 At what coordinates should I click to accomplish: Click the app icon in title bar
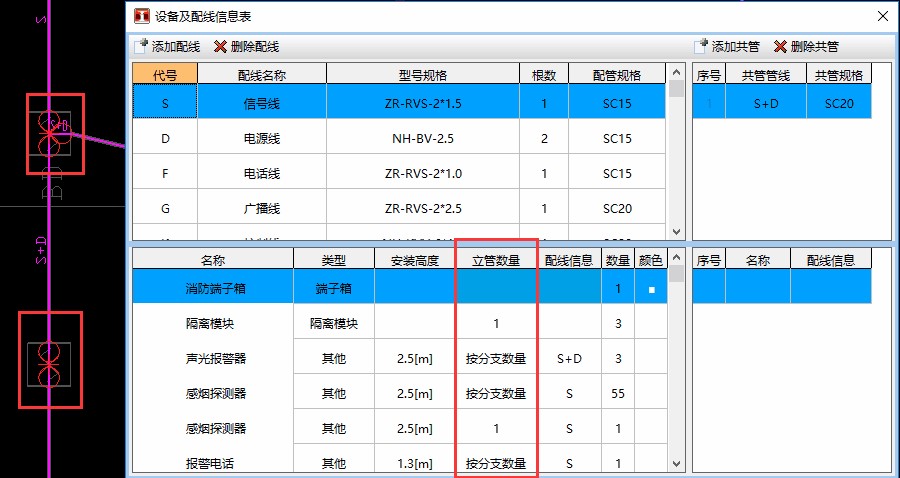pos(142,16)
